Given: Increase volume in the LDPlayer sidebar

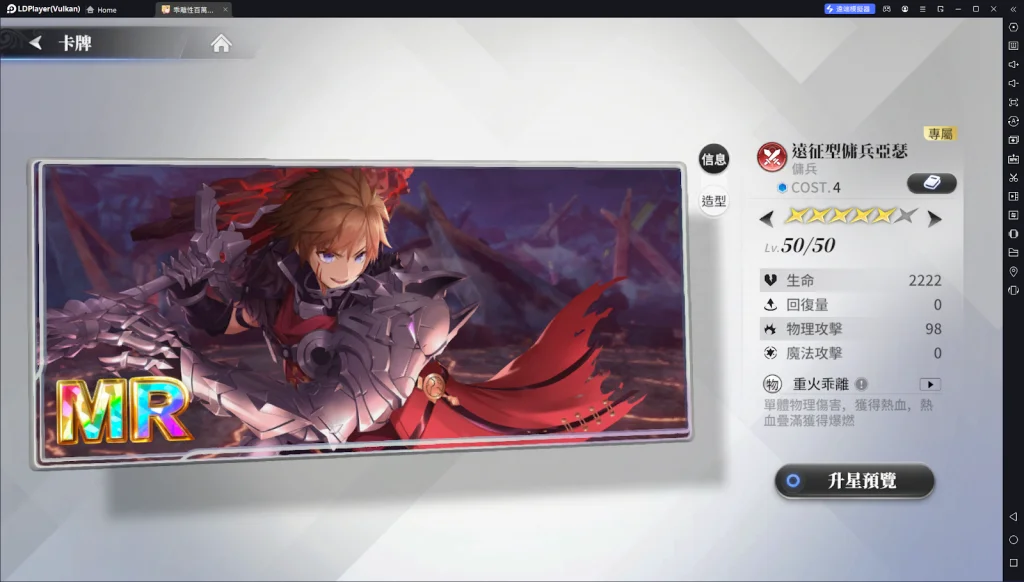Looking at the screenshot, I should coord(1013,65).
